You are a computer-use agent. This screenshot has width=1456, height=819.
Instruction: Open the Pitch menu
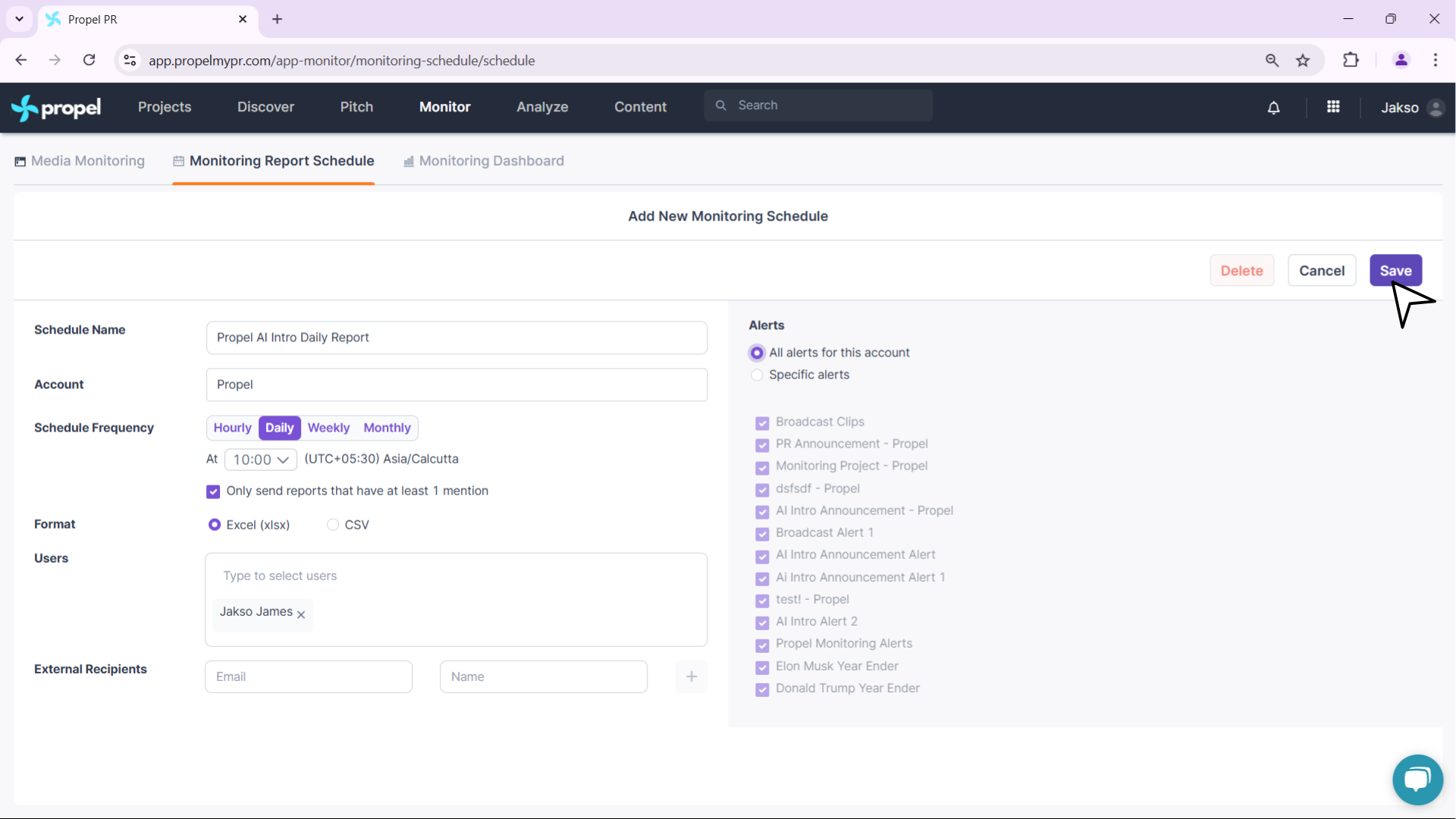click(356, 107)
